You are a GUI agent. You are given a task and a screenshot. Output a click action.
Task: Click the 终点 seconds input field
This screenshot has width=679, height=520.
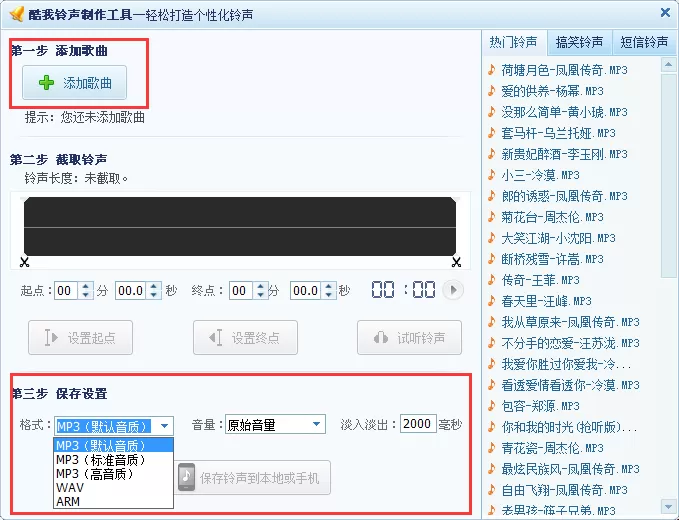tap(306, 291)
